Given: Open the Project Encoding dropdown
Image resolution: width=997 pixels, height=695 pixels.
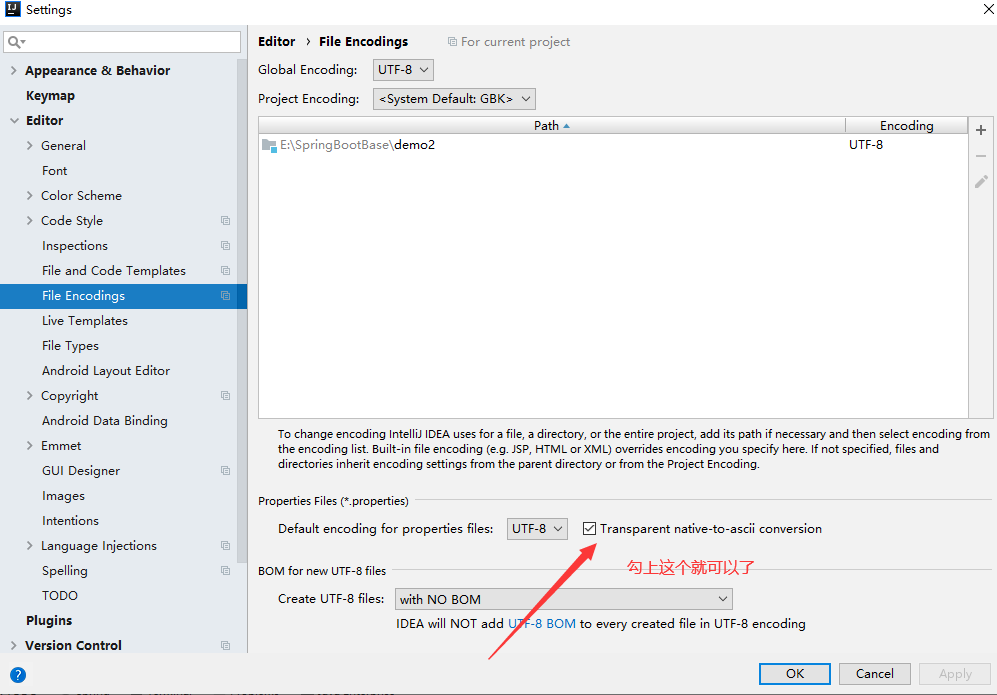Looking at the screenshot, I should coord(454,99).
